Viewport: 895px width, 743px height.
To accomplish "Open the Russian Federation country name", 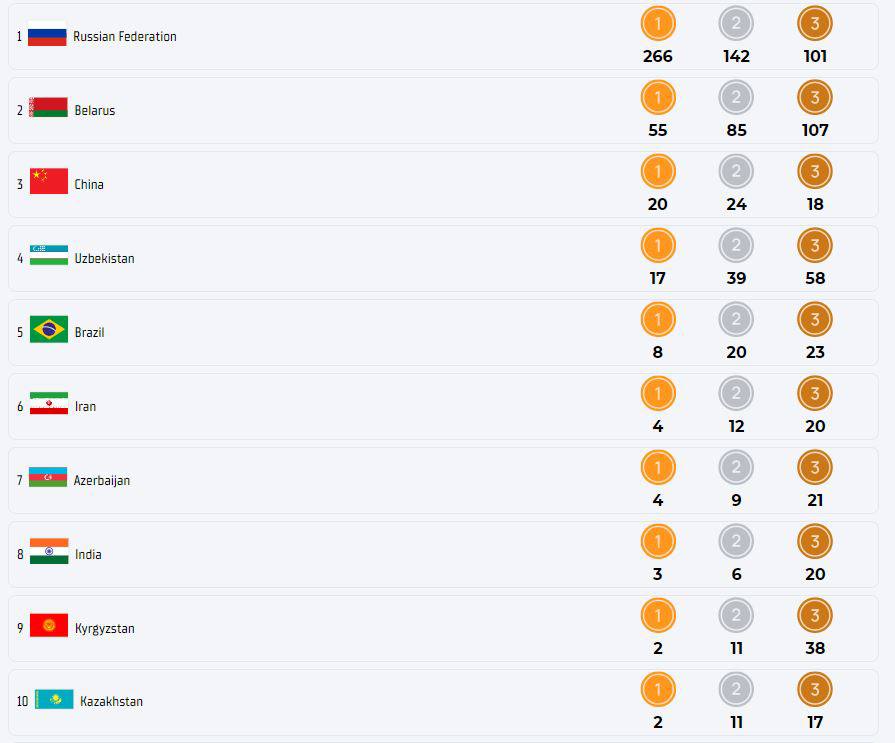I will coord(125,37).
